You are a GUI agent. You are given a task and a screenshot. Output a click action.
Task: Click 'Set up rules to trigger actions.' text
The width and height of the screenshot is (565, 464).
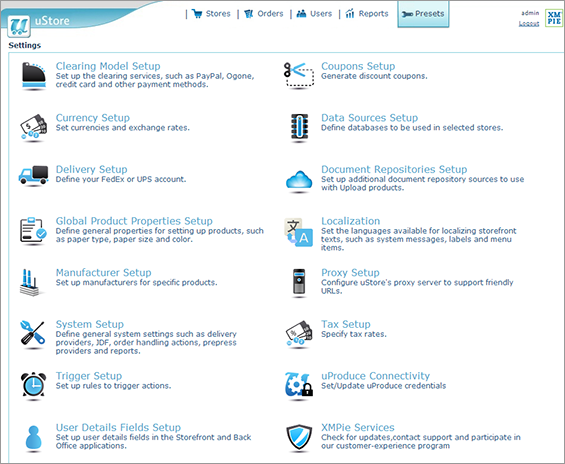(x=113, y=385)
